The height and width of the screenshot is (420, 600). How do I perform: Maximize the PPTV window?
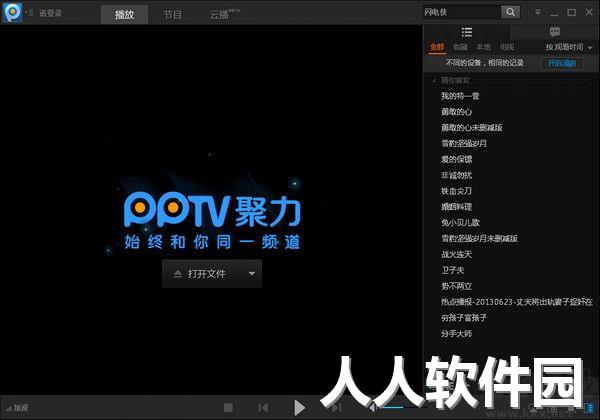(571, 13)
